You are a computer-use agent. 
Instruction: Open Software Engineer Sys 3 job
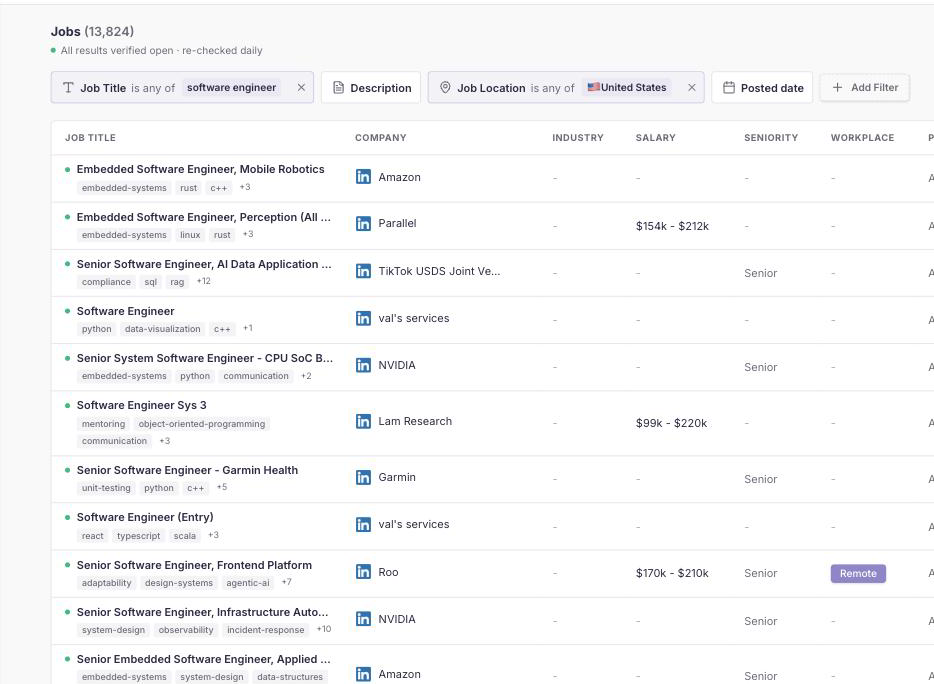click(x=142, y=405)
